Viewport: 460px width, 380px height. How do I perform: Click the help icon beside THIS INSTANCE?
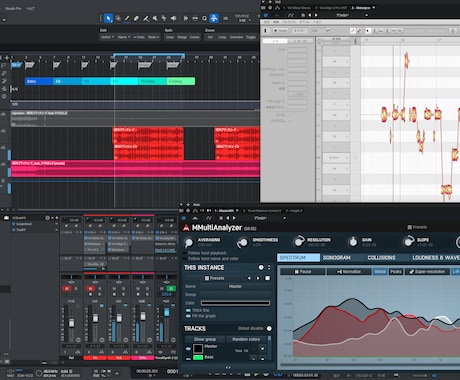(x=261, y=267)
